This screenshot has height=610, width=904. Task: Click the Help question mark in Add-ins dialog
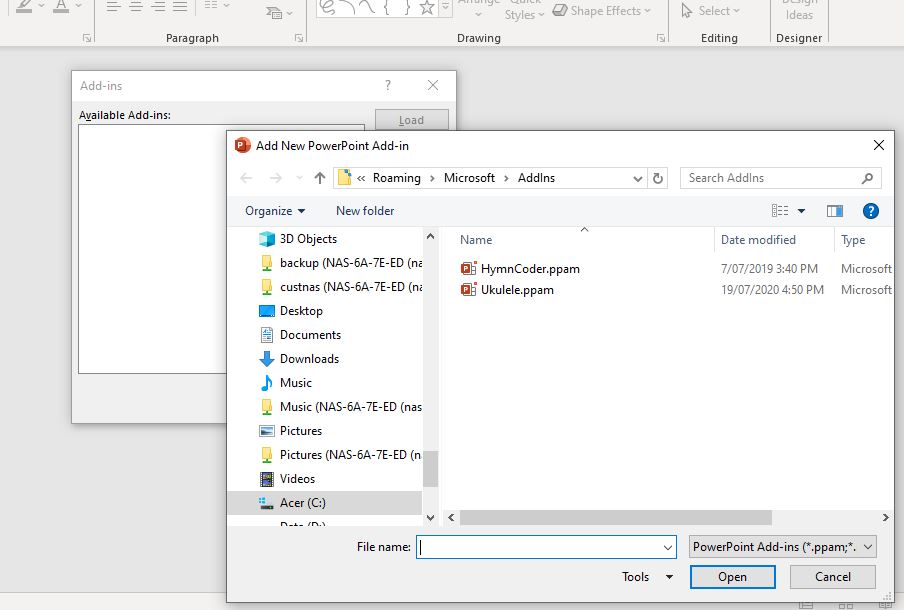pyautogui.click(x=388, y=85)
